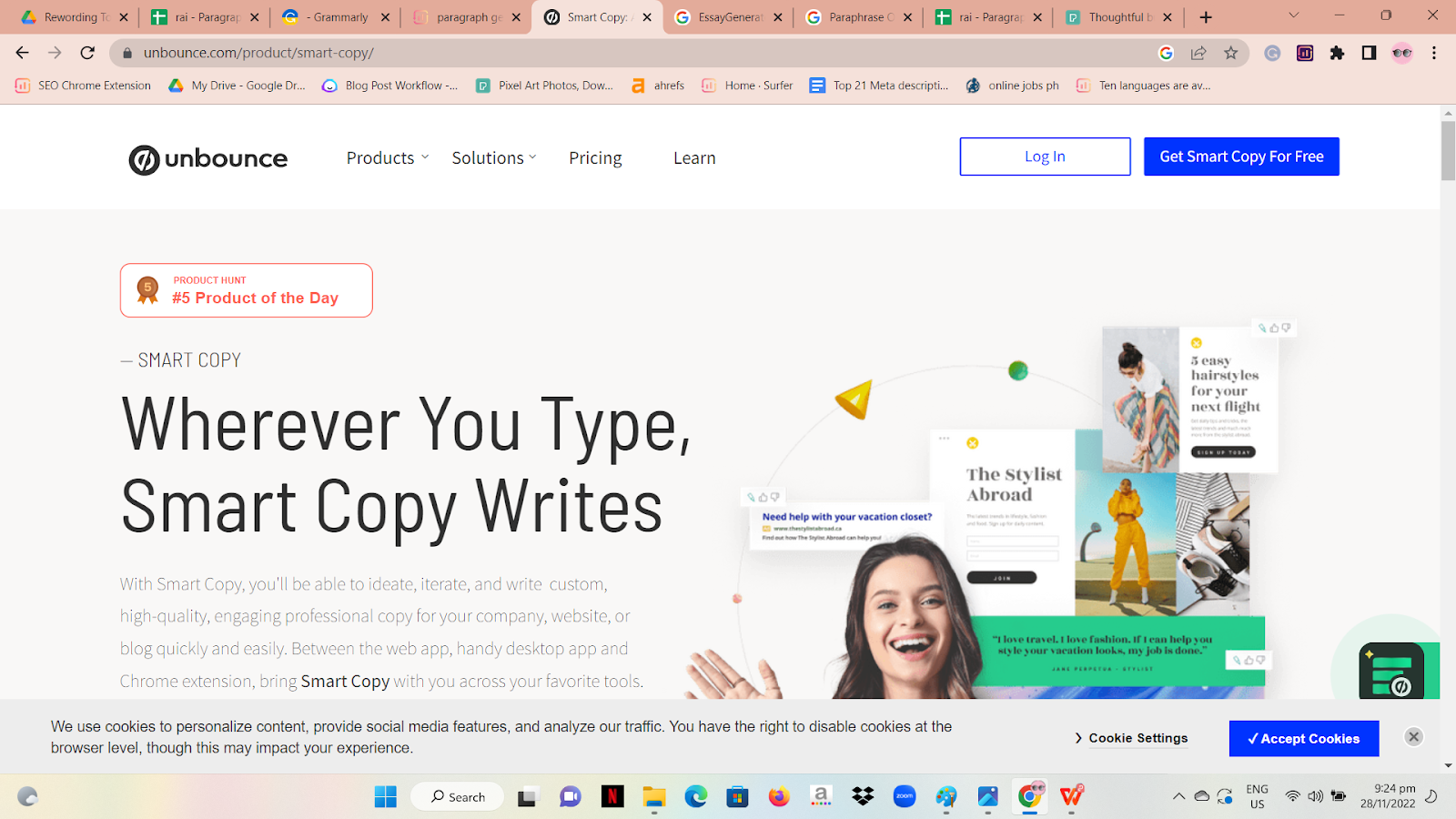Open the My Drive - Google Drive bookmark
Screen dimensions: 1456x819
(237, 86)
